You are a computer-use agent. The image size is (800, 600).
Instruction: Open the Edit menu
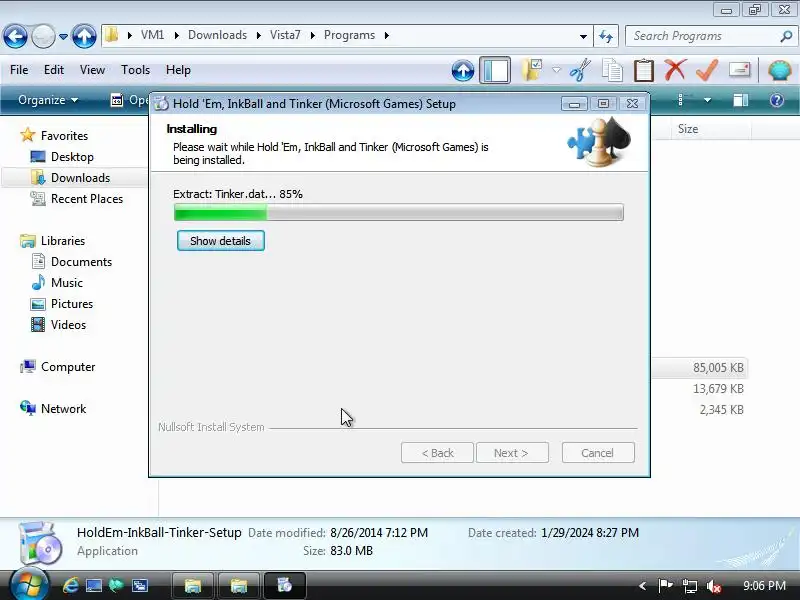[x=54, y=70]
